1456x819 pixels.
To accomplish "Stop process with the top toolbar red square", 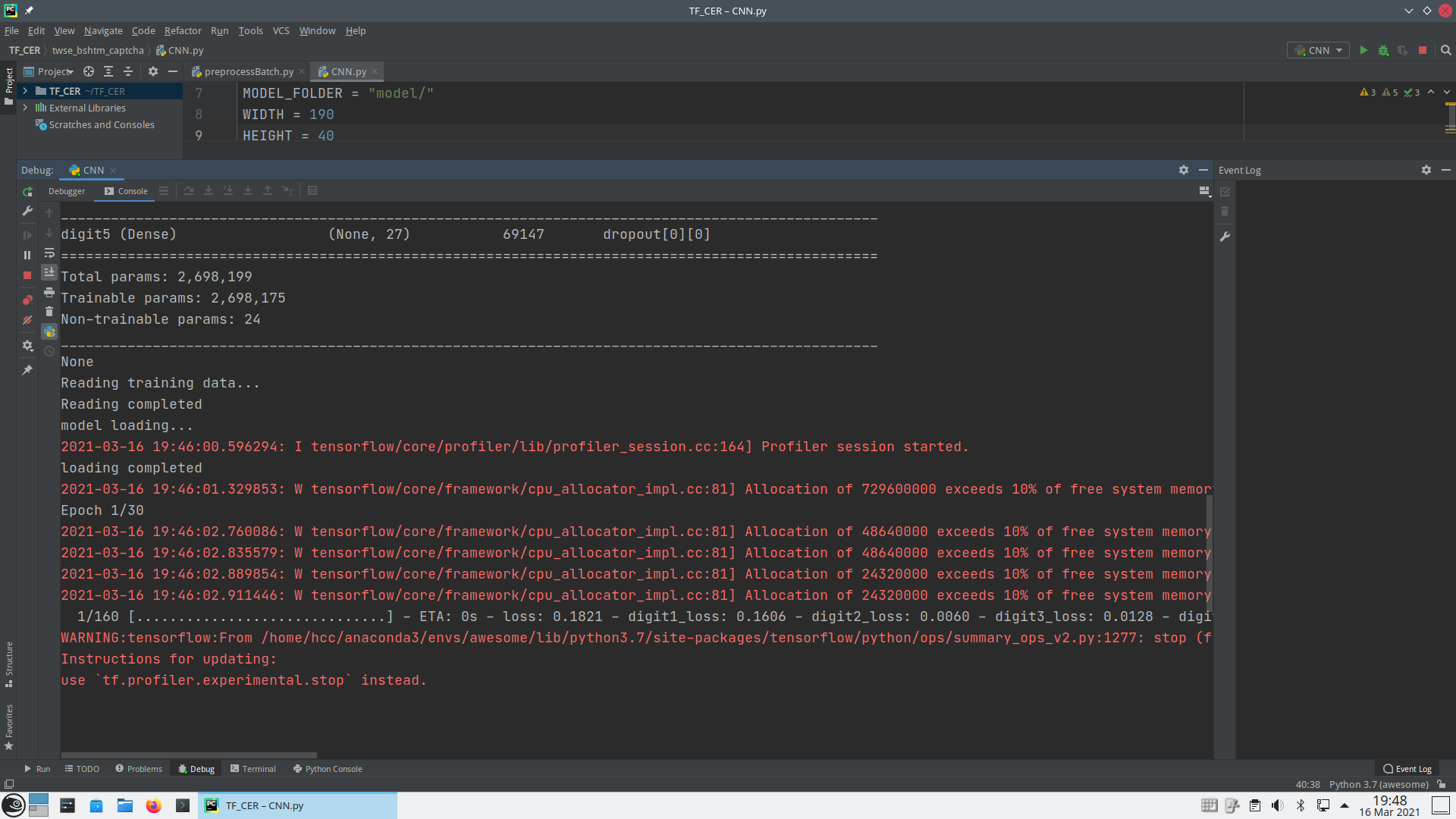I will [x=1423, y=50].
